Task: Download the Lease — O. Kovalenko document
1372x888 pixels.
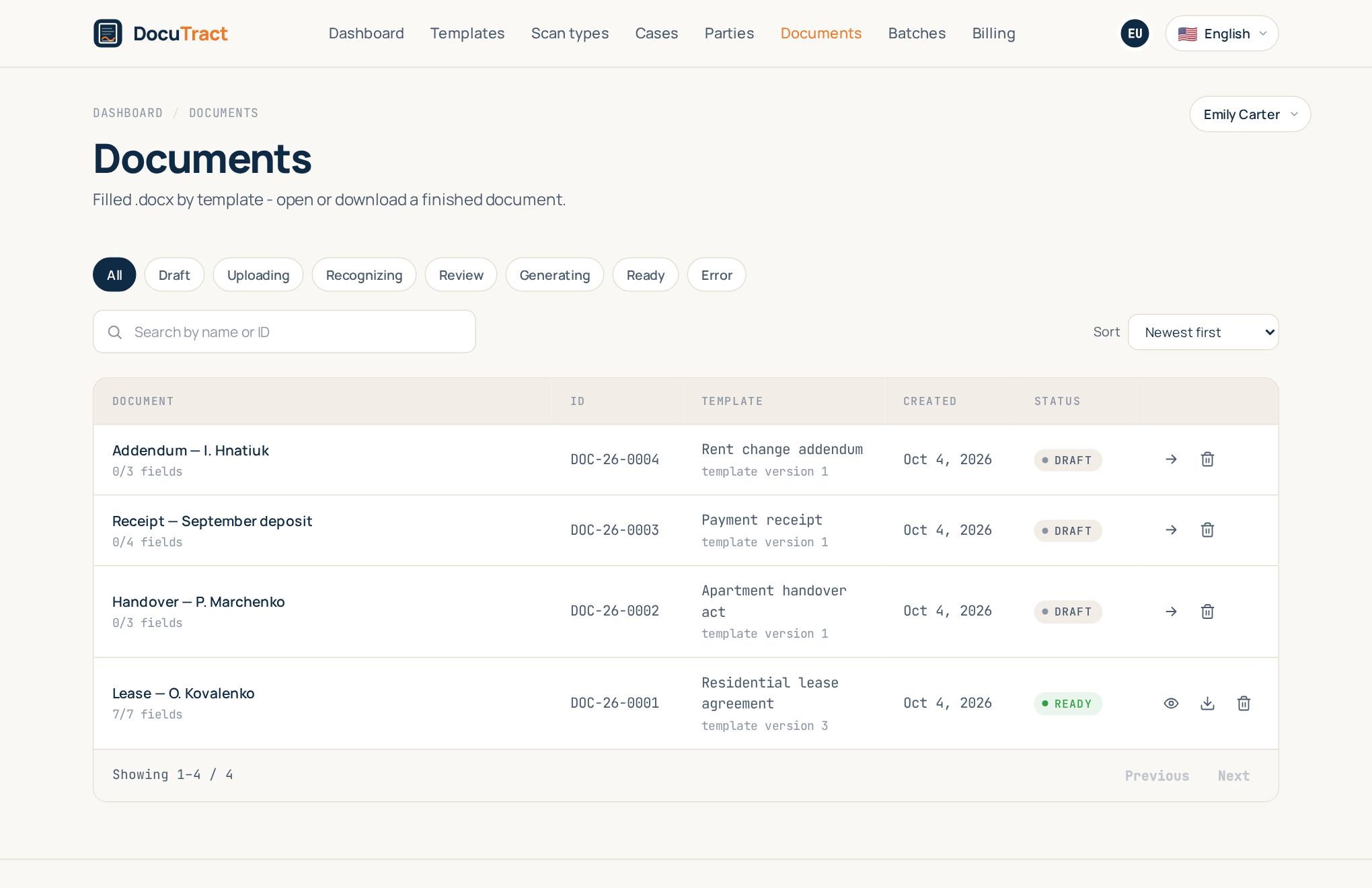Action: [x=1207, y=704]
